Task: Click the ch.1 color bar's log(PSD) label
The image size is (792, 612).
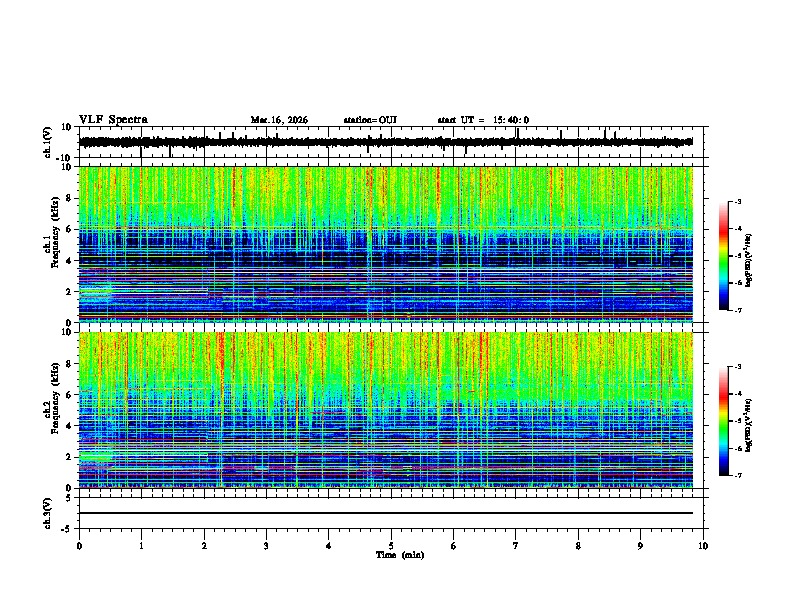Action: click(749, 260)
